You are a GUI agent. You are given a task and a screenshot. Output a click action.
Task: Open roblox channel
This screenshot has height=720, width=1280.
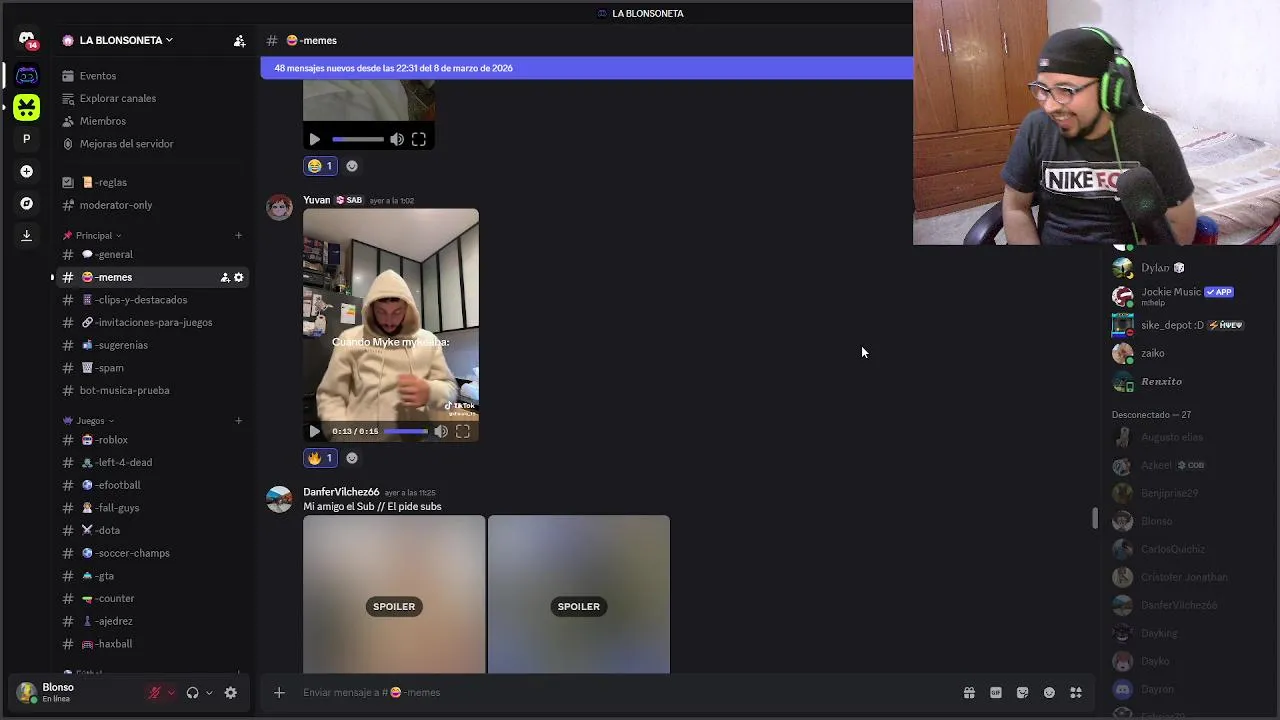151,440
